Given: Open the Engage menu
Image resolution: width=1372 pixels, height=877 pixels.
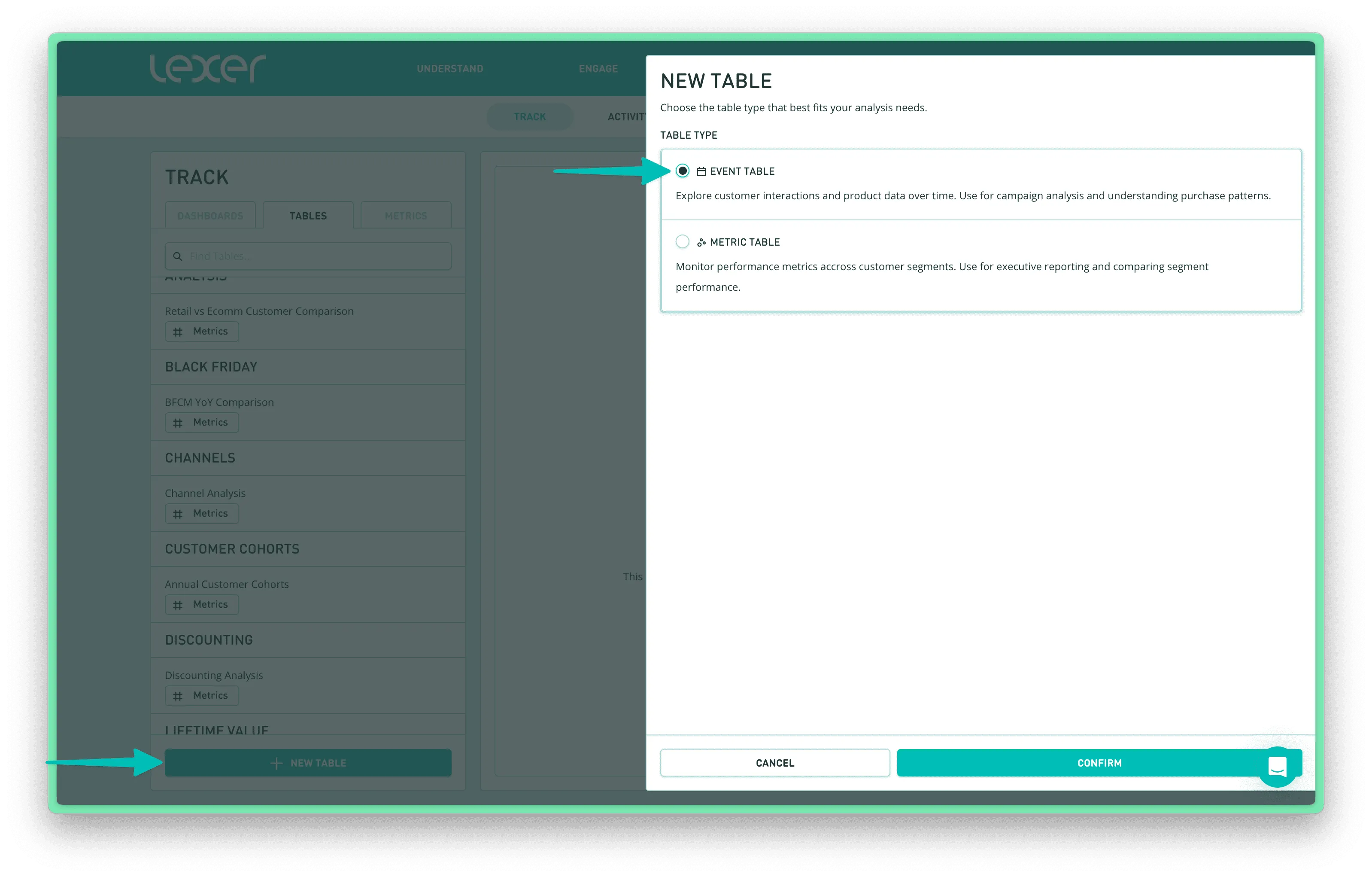Looking at the screenshot, I should tap(598, 68).
